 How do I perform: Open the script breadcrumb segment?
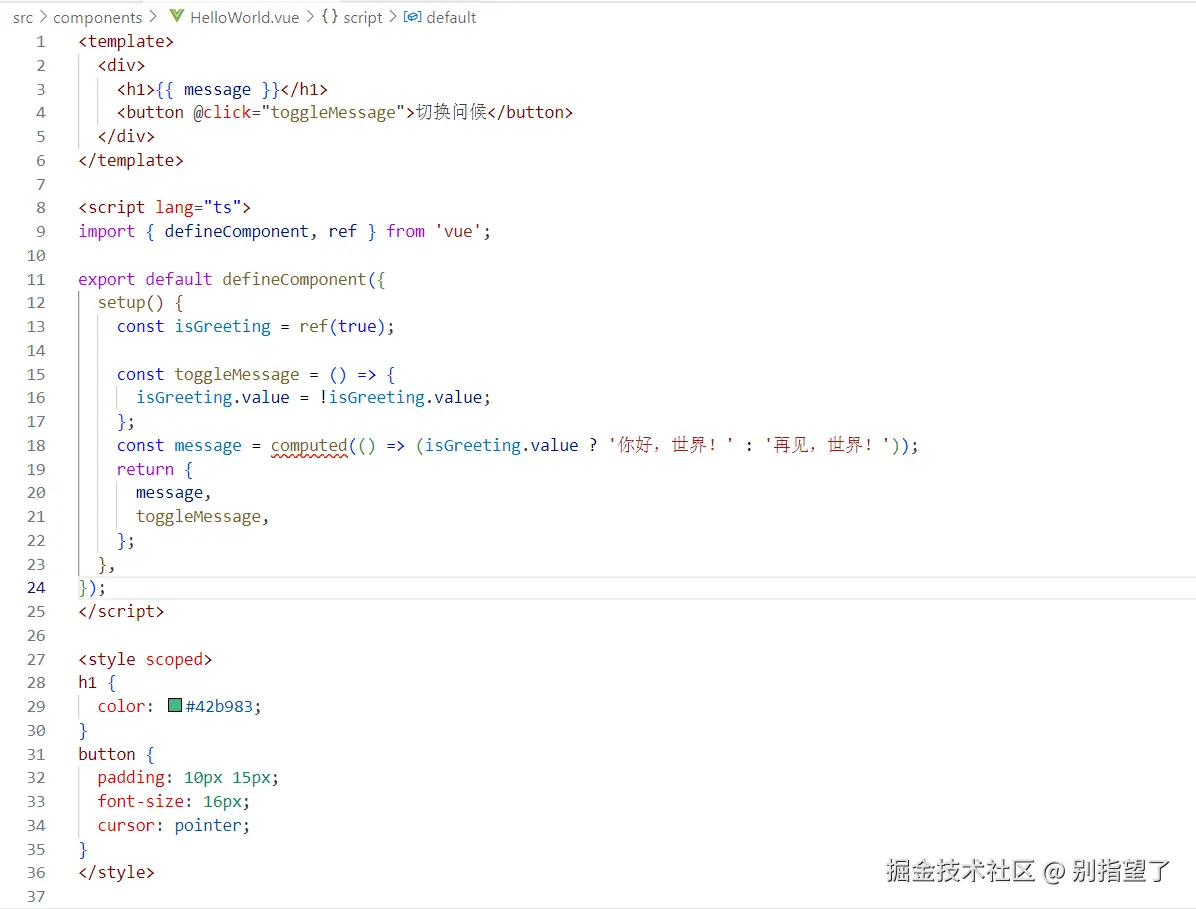pos(362,17)
